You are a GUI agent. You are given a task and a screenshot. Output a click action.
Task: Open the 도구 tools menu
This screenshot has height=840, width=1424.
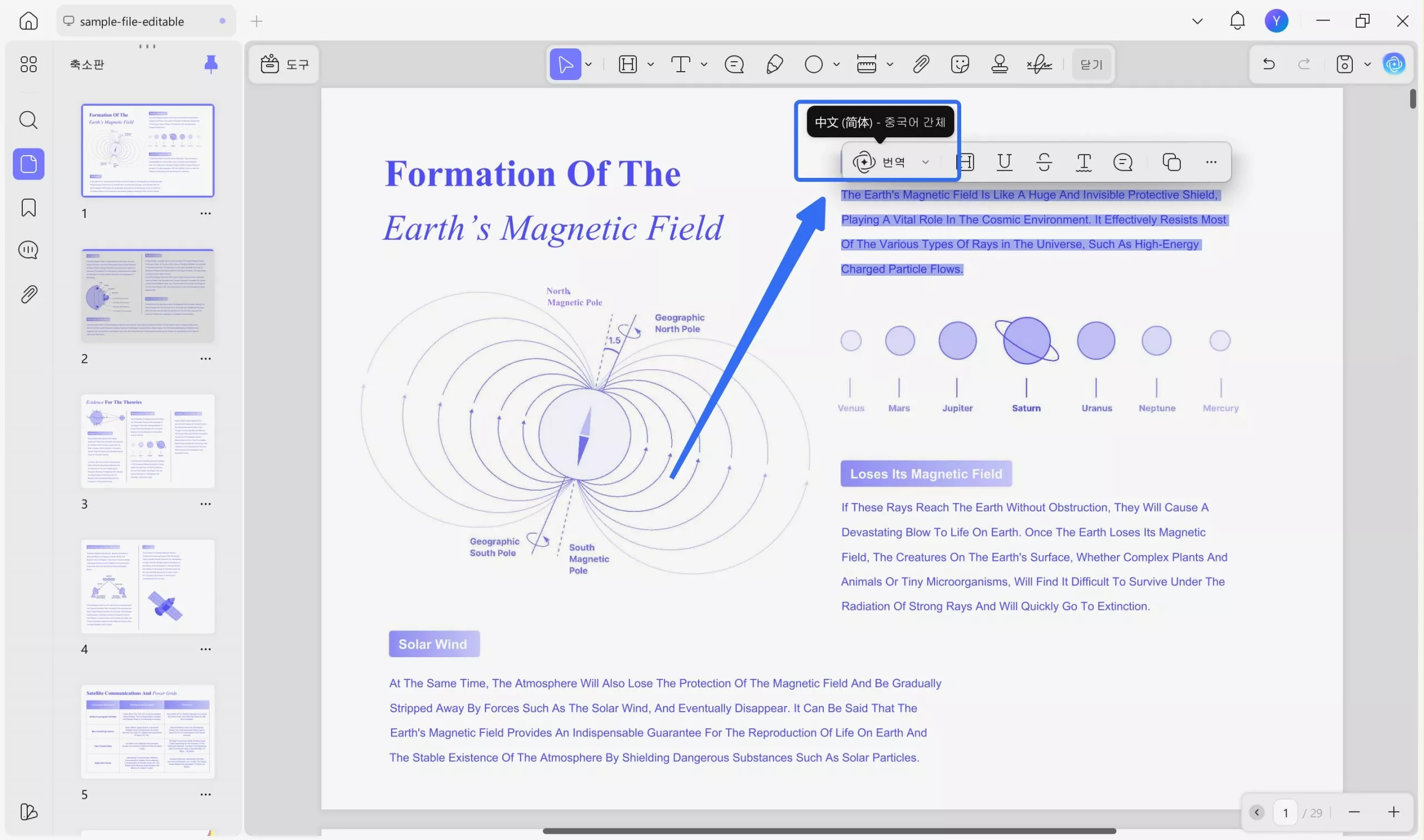(284, 64)
